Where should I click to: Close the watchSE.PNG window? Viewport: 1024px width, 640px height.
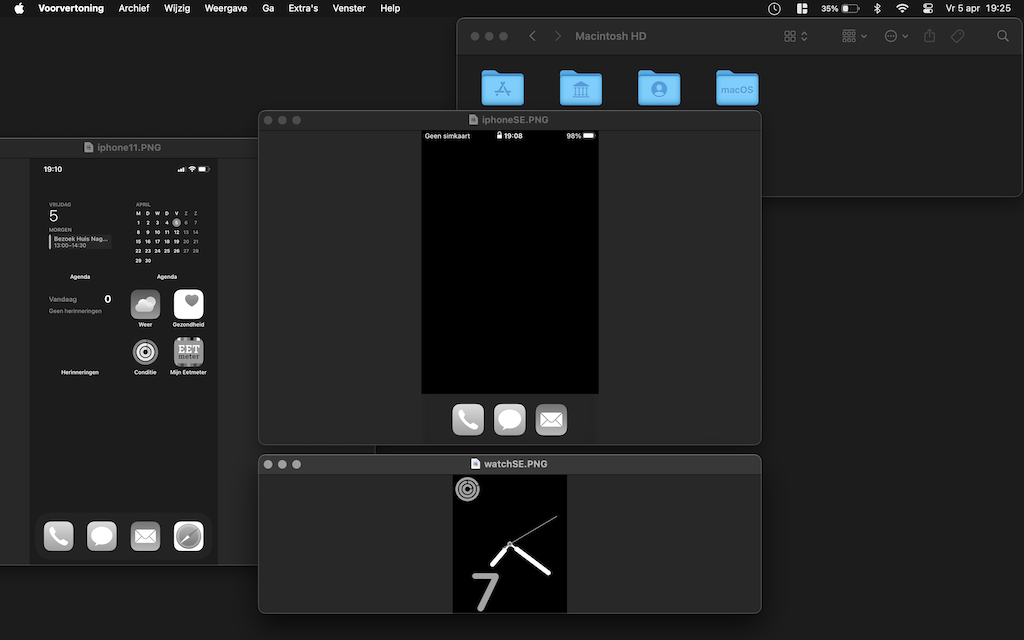point(268,464)
